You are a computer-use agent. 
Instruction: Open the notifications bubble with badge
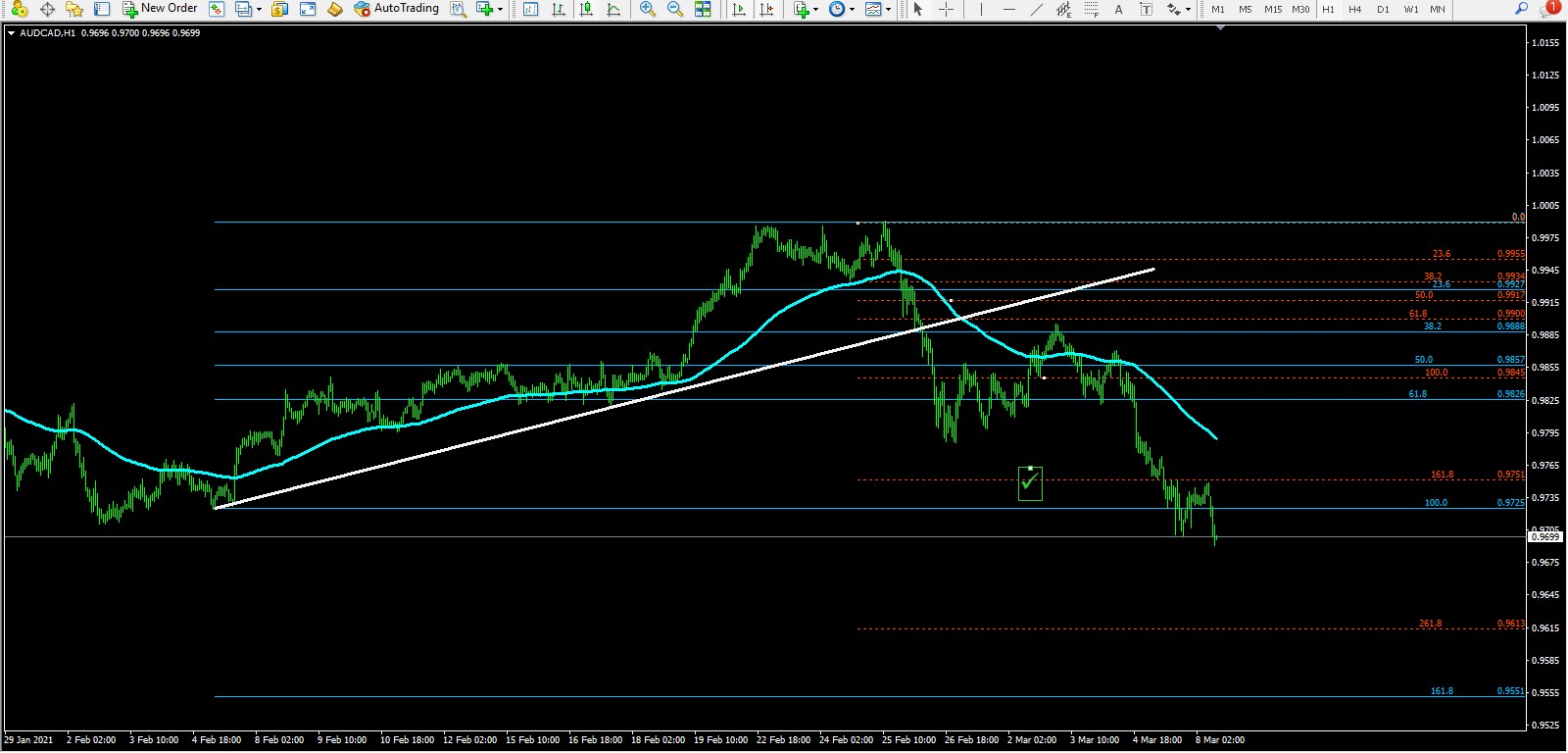[x=1550, y=9]
